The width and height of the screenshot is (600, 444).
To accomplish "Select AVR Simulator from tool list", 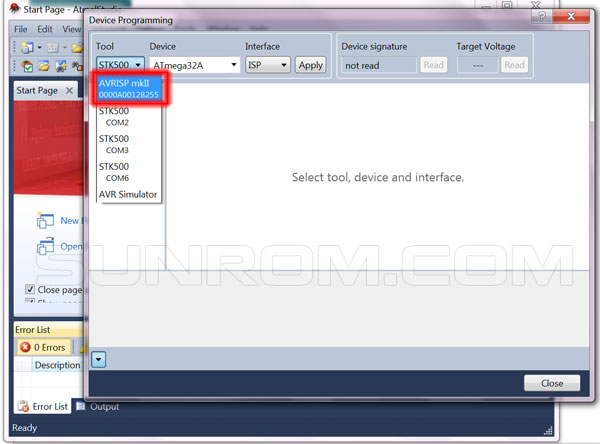I will pos(128,194).
